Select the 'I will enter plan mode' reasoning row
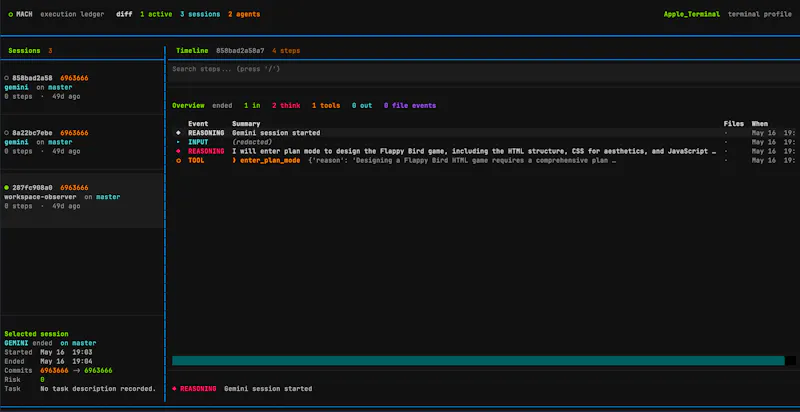The width and height of the screenshot is (800, 412). click(x=483, y=151)
